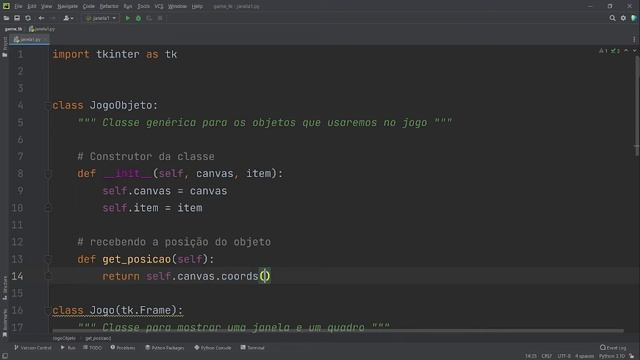
Task: Open the Event Log
Action: pyautogui.click(x=613, y=348)
